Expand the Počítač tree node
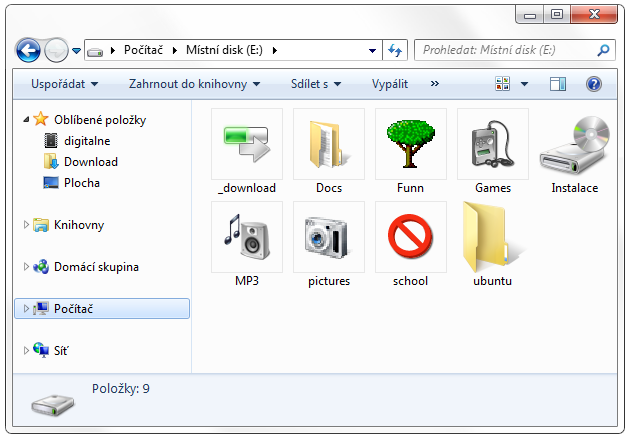Screen dimensions: 630x436 (26, 308)
